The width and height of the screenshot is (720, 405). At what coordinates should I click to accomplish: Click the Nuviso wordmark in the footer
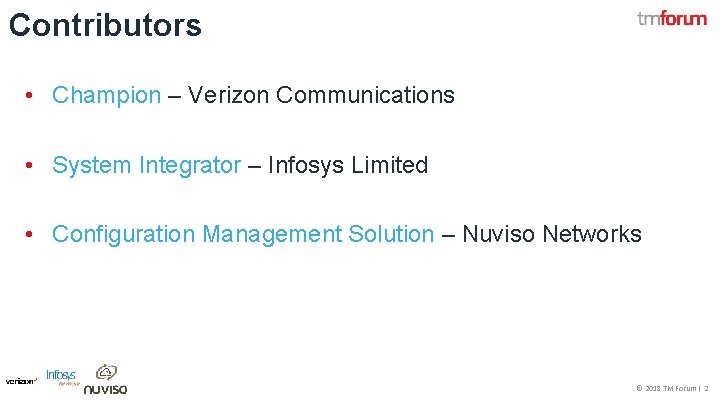pos(105,389)
